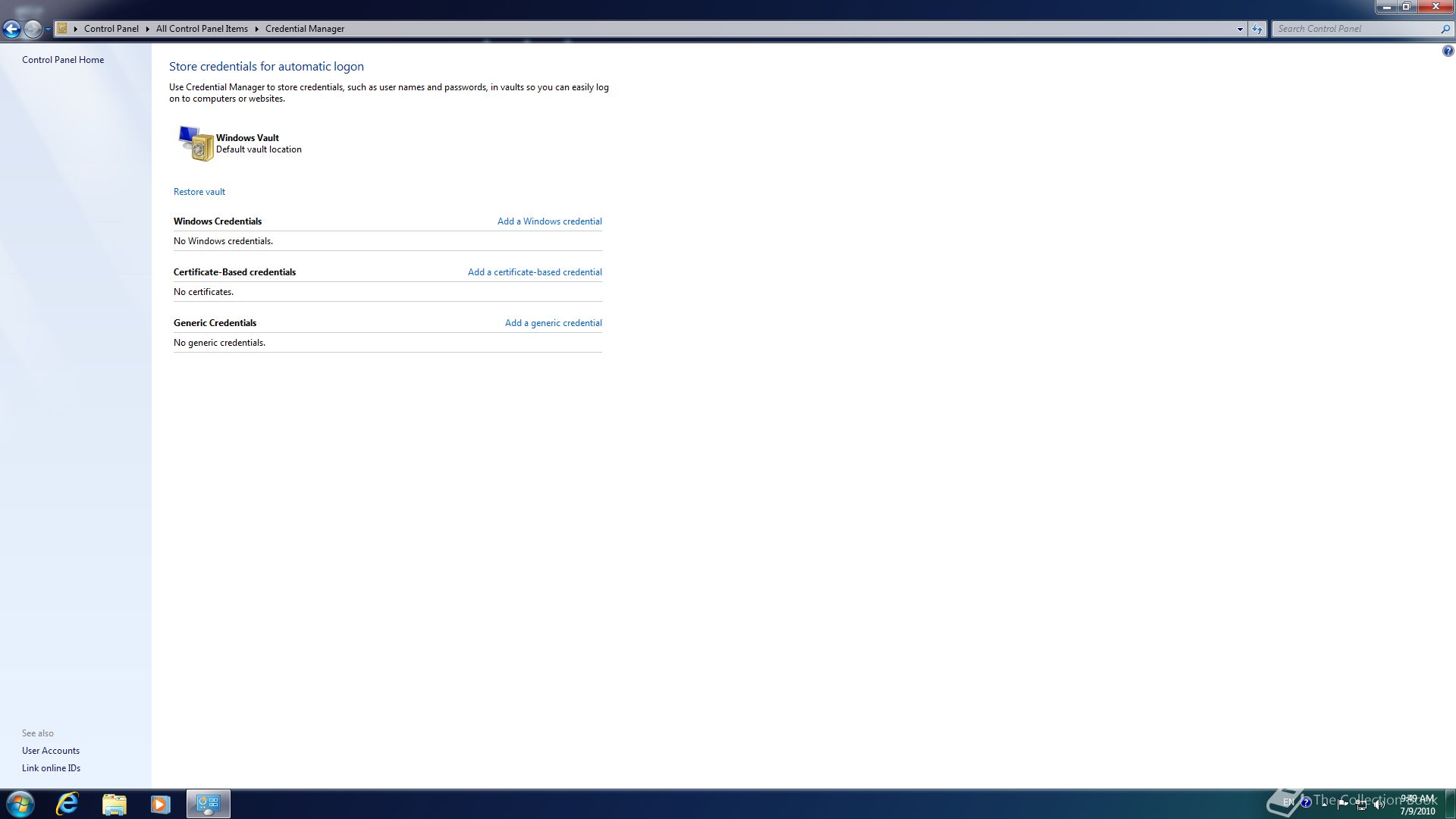Go to All Control Panel Items breadcrumb
This screenshot has height=819, width=1456.
pyautogui.click(x=202, y=29)
